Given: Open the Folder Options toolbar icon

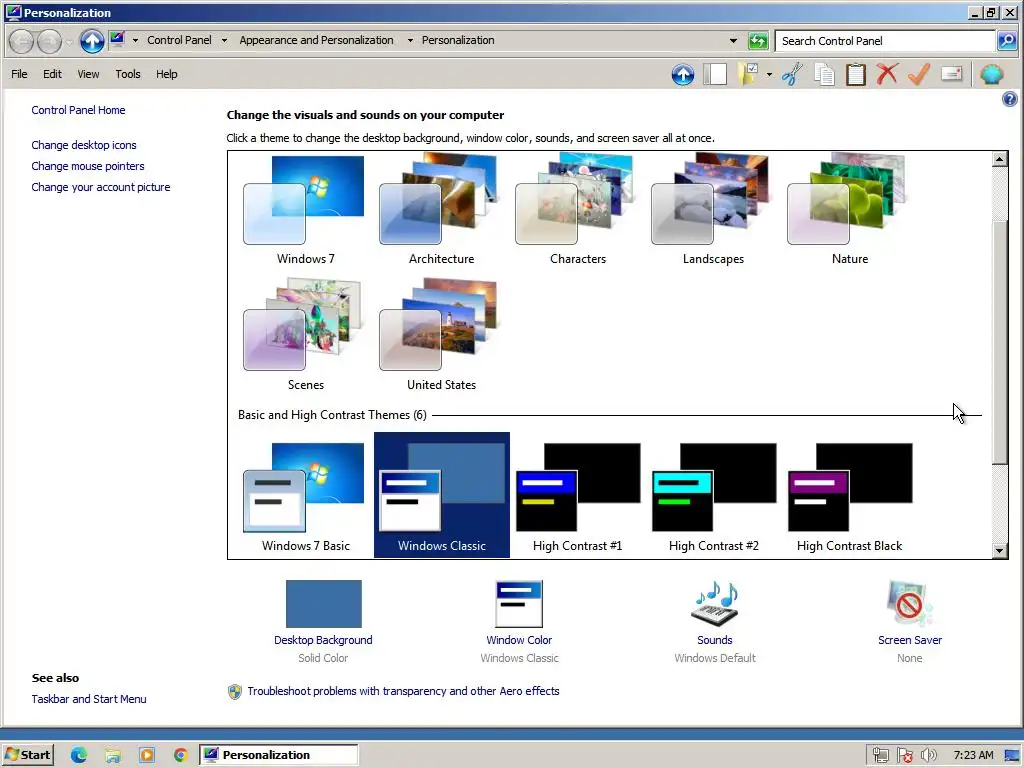Looking at the screenshot, I should click(x=748, y=74).
